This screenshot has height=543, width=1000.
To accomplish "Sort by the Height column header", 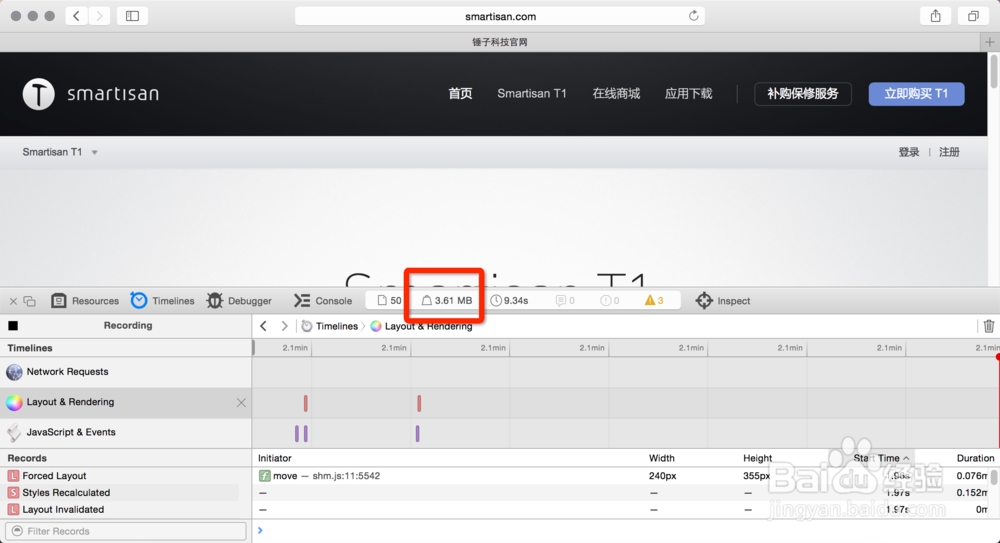I will tap(757, 458).
